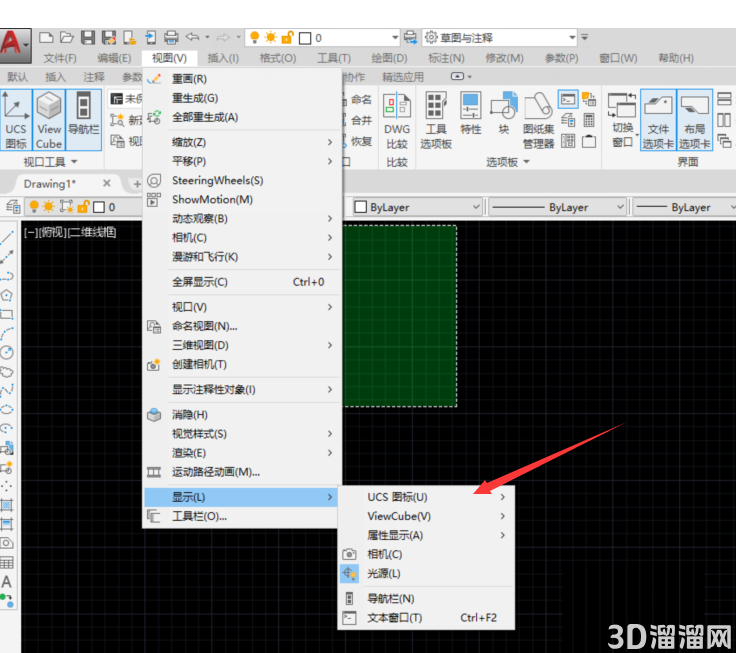The image size is (736, 653).
Task: Click the Save As disk icon
Action: point(109,38)
